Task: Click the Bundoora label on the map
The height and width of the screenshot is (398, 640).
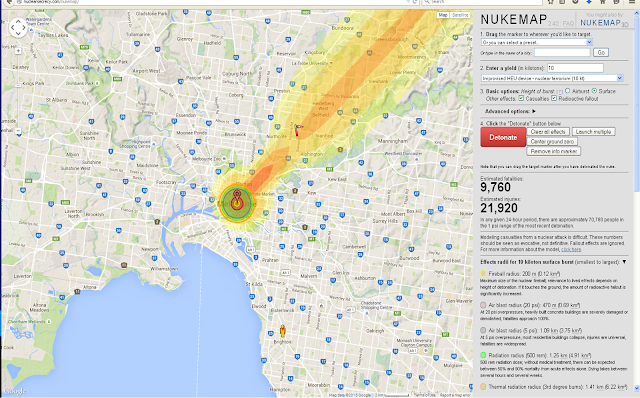Action: 342,28
